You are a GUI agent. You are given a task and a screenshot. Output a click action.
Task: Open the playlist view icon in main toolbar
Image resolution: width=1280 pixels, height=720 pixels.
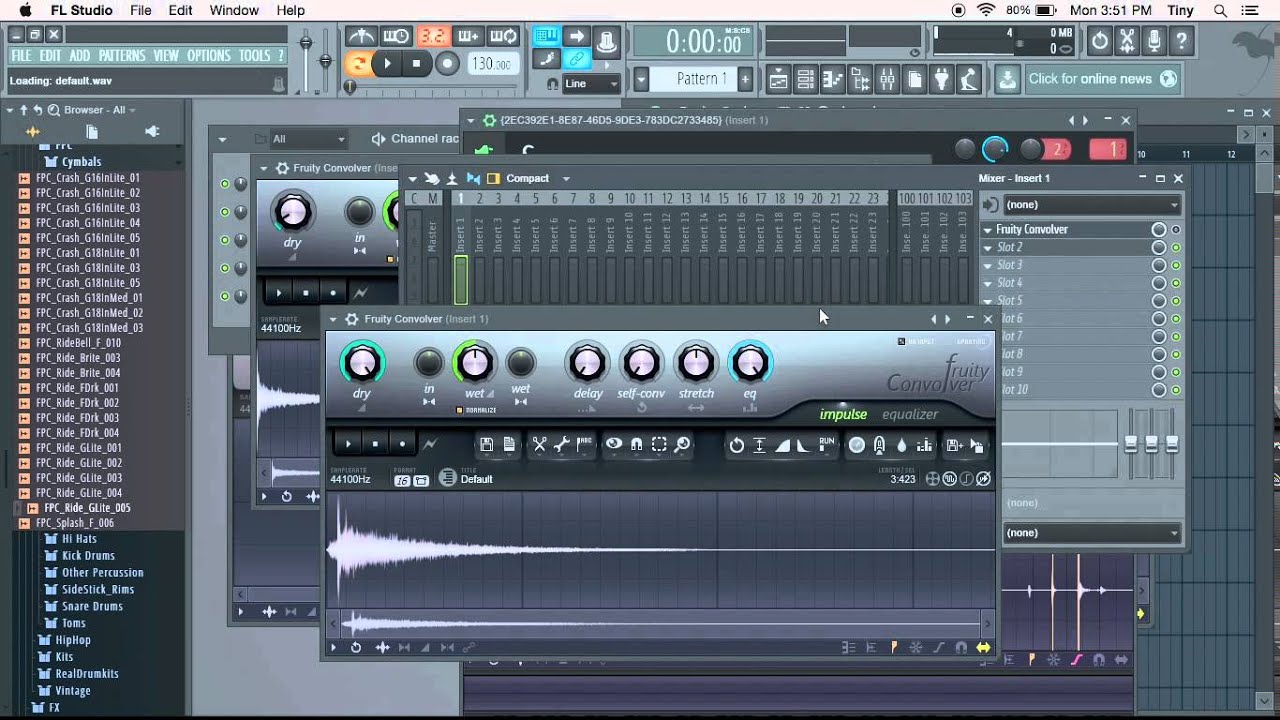pyautogui.click(x=778, y=79)
